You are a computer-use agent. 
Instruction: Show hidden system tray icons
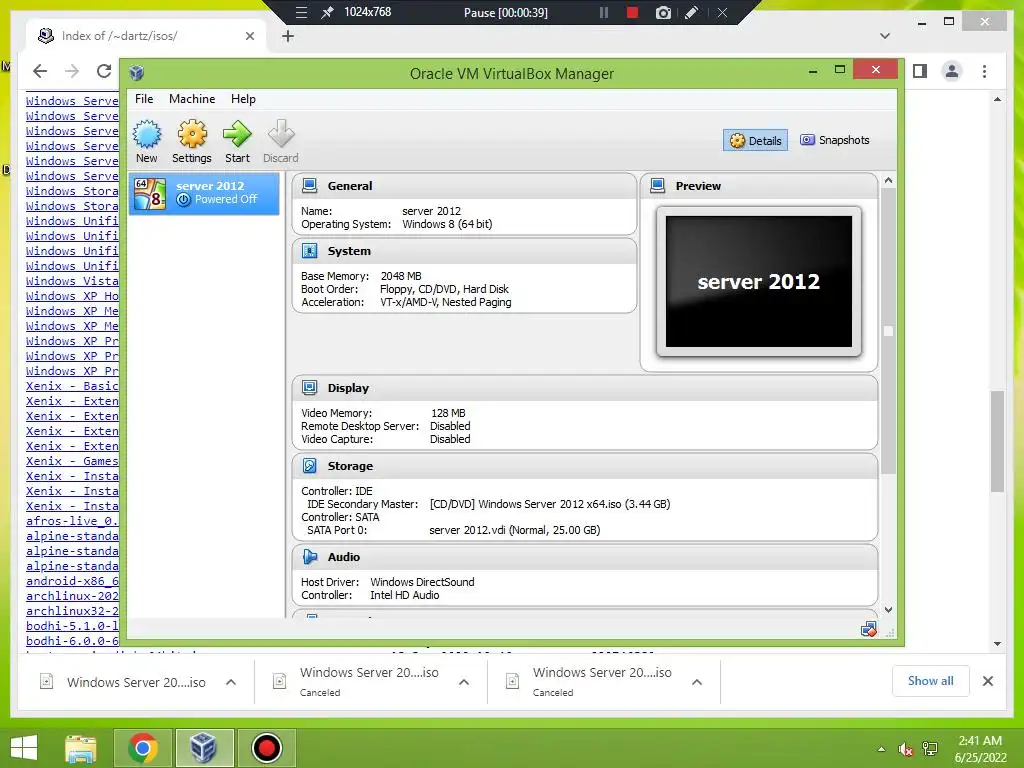click(882, 749)
